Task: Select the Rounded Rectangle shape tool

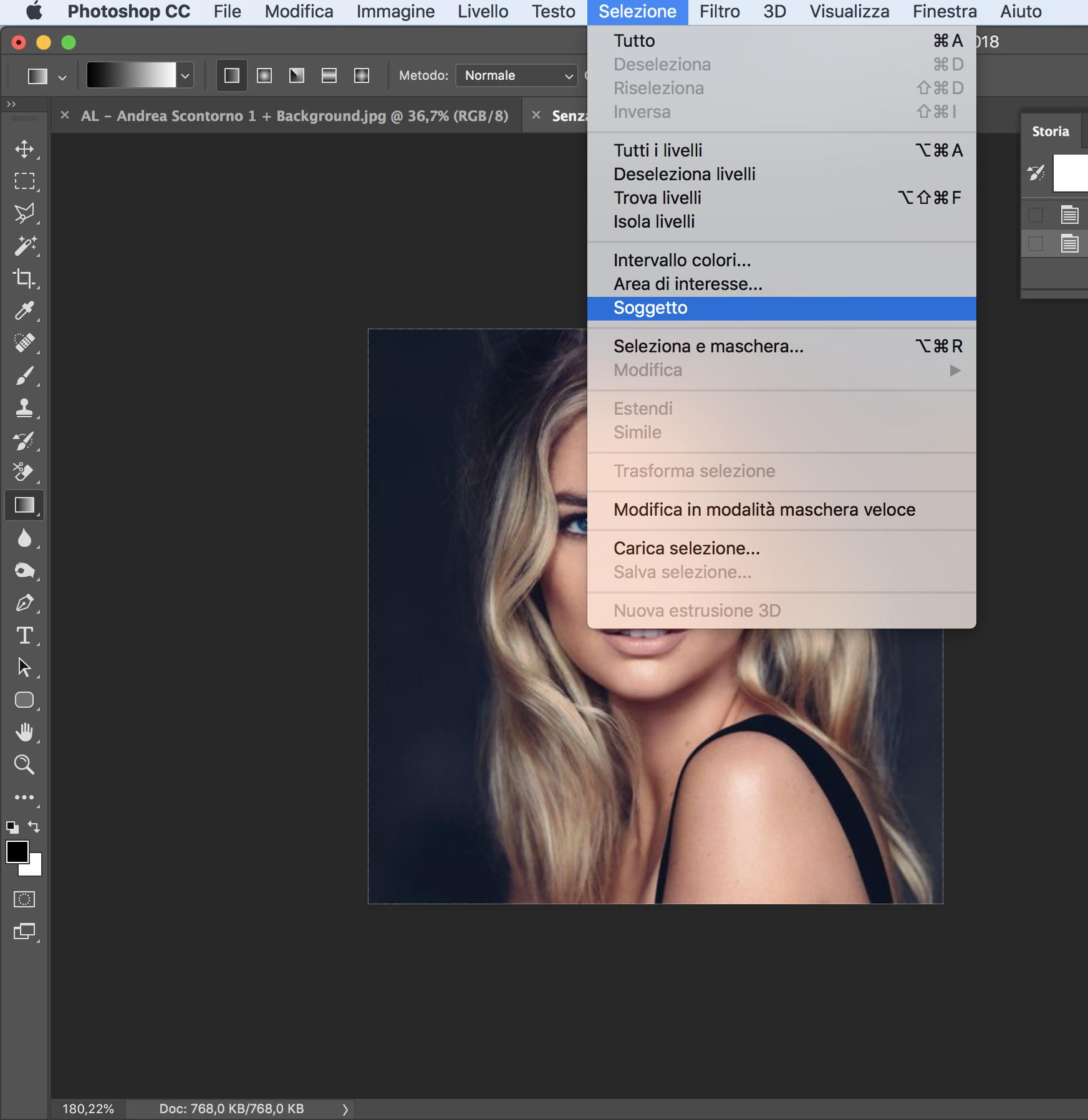Action: [x=24, y=700]
